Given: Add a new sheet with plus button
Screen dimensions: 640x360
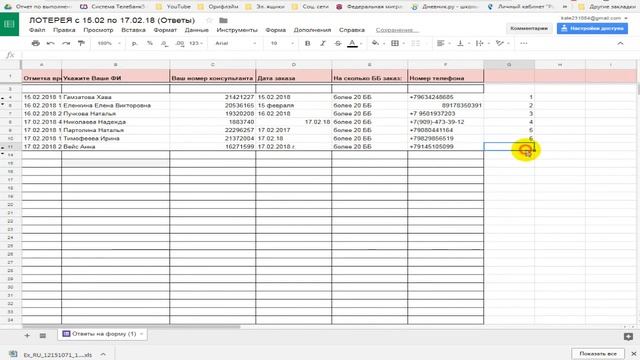Looking at the screenshot, I should pos(27,336).
